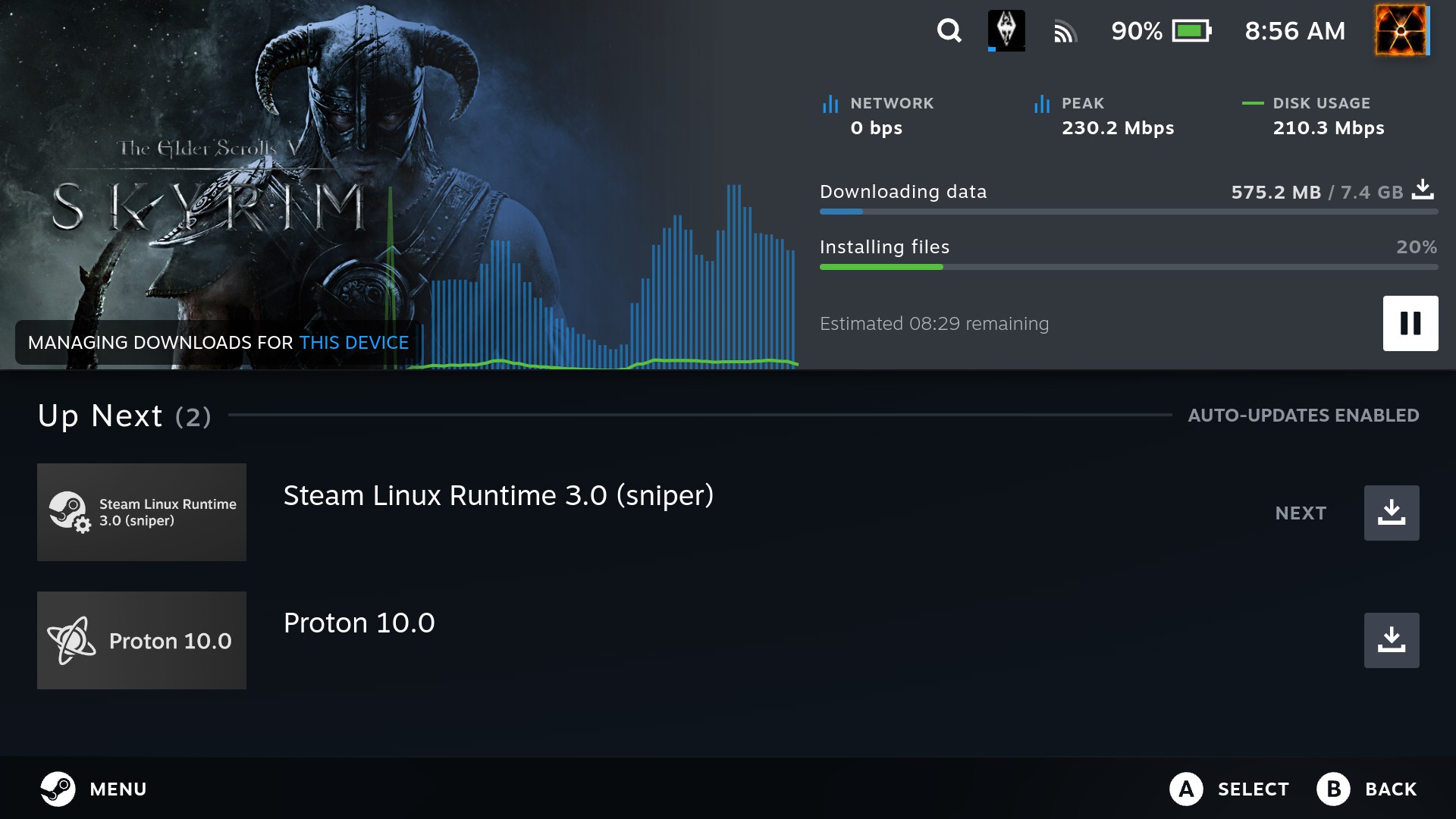Click the NEXT label
Screen dimensions: 1456x819
[1301, 513]
